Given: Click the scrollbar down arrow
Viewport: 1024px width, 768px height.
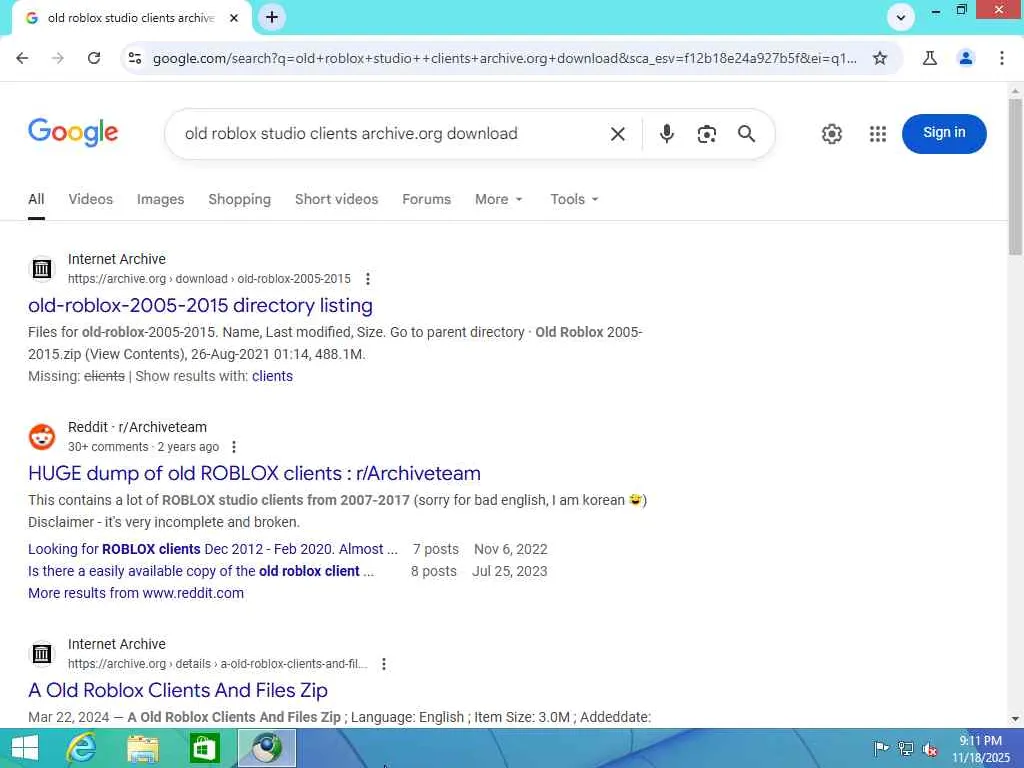Looking at the screenshot, I should coord(1015,719).
